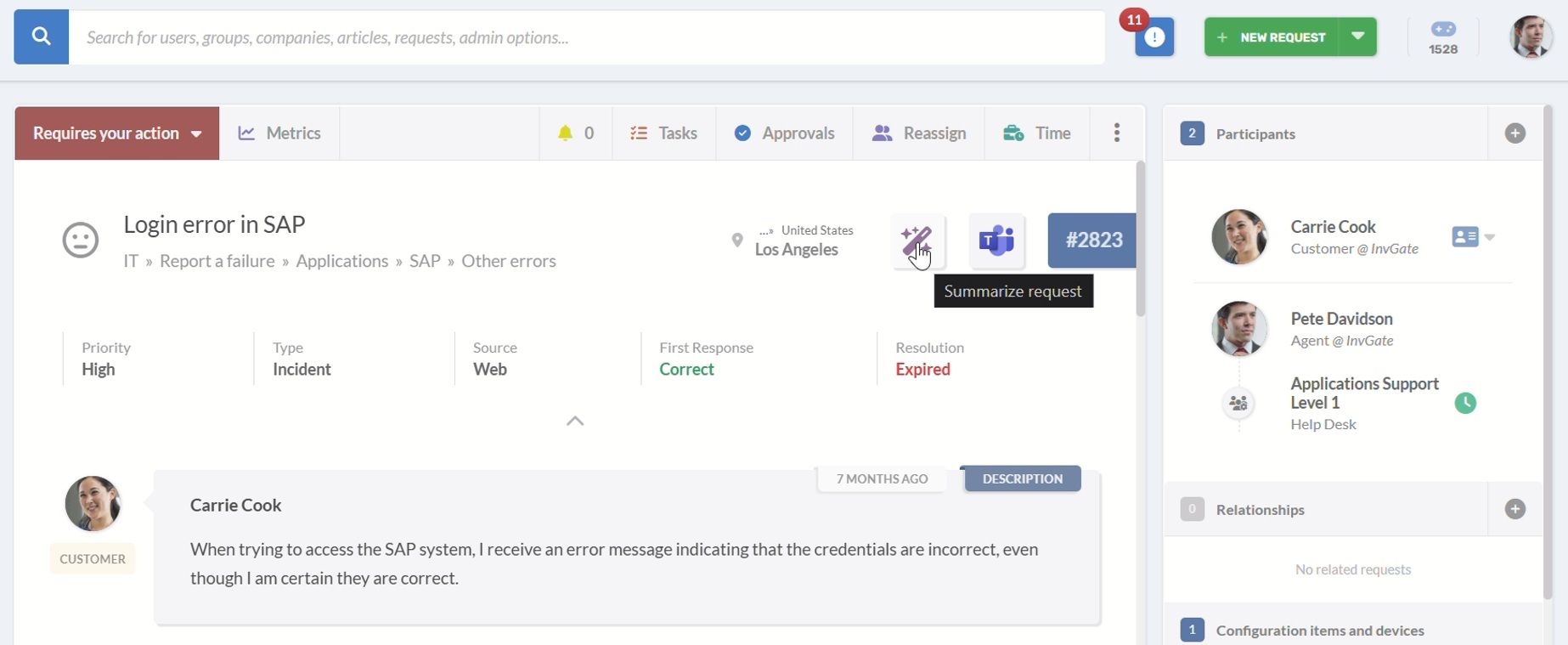Click the High priority value
1568x645 pixels.
coord(99,370)
